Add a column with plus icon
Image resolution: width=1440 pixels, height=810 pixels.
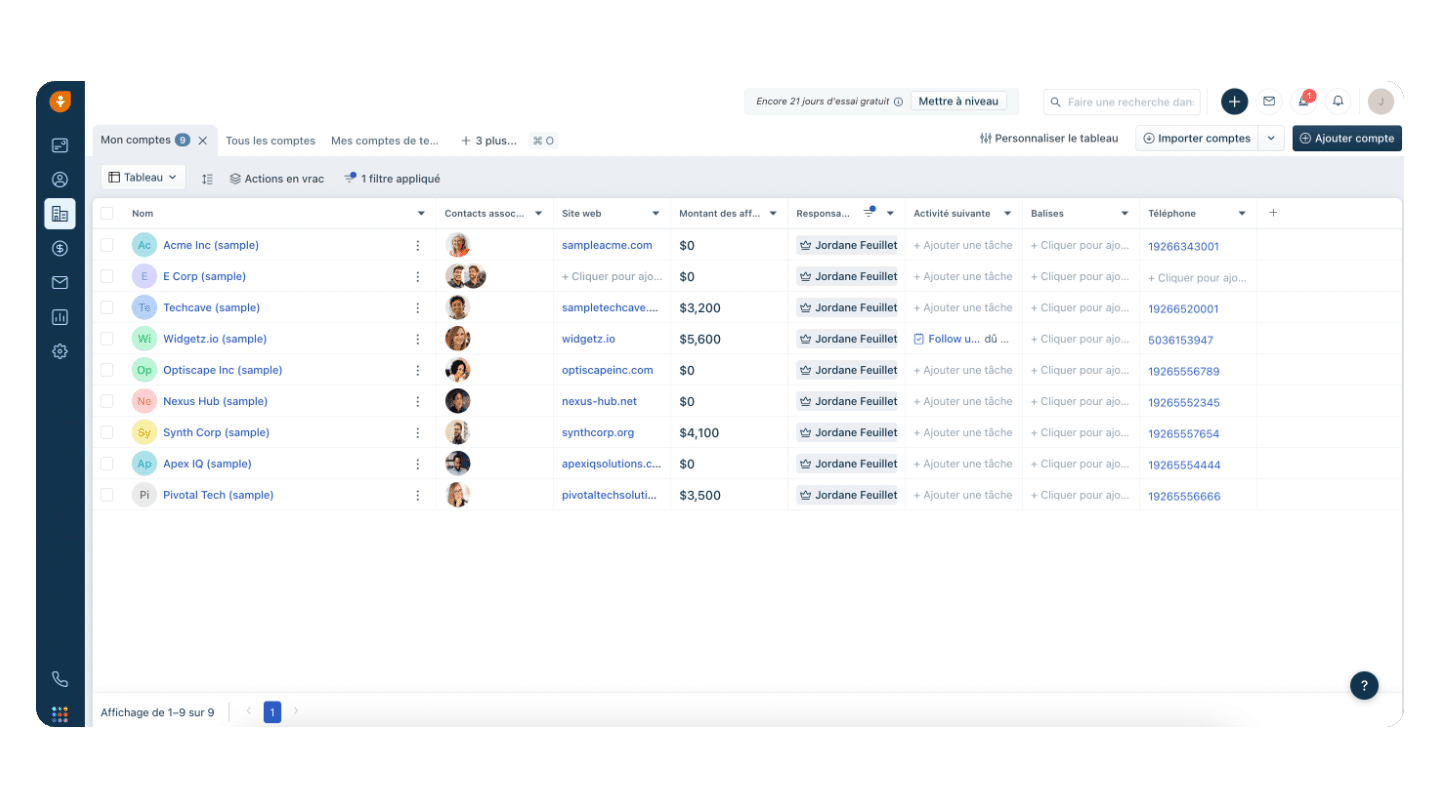click(x=1273, y=213)
